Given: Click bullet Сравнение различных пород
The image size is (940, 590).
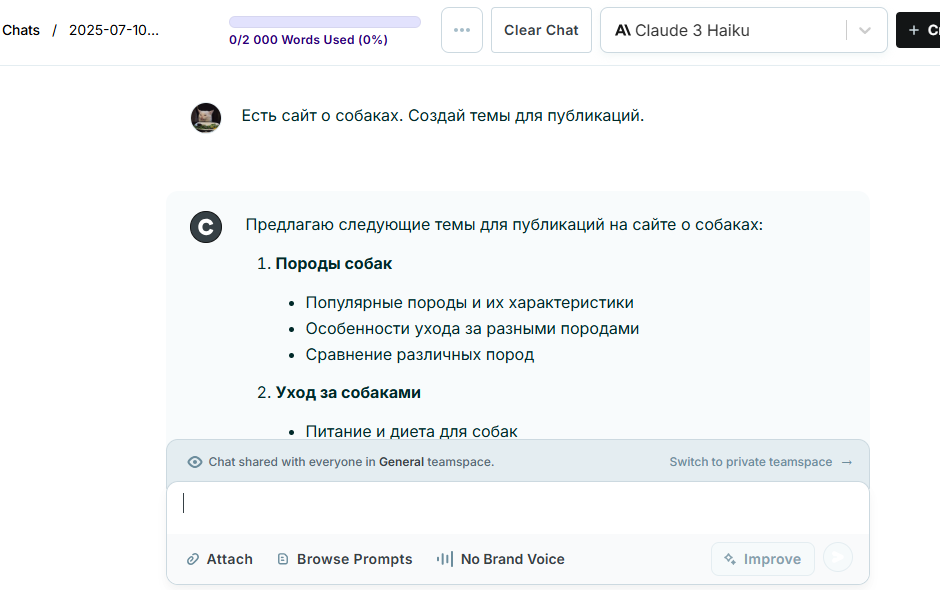Looking at the screenshot, I should point(420,354).
